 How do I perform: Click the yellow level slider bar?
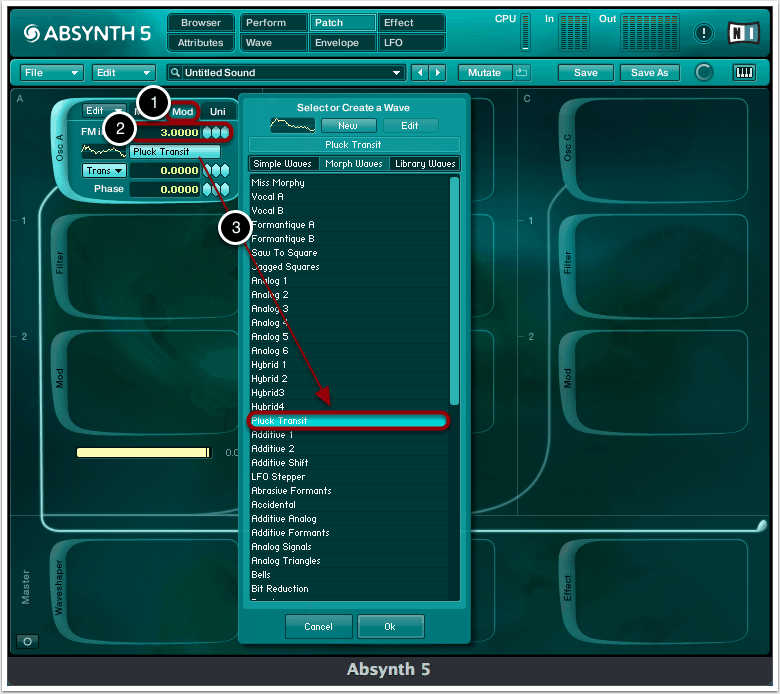(143, 453)
